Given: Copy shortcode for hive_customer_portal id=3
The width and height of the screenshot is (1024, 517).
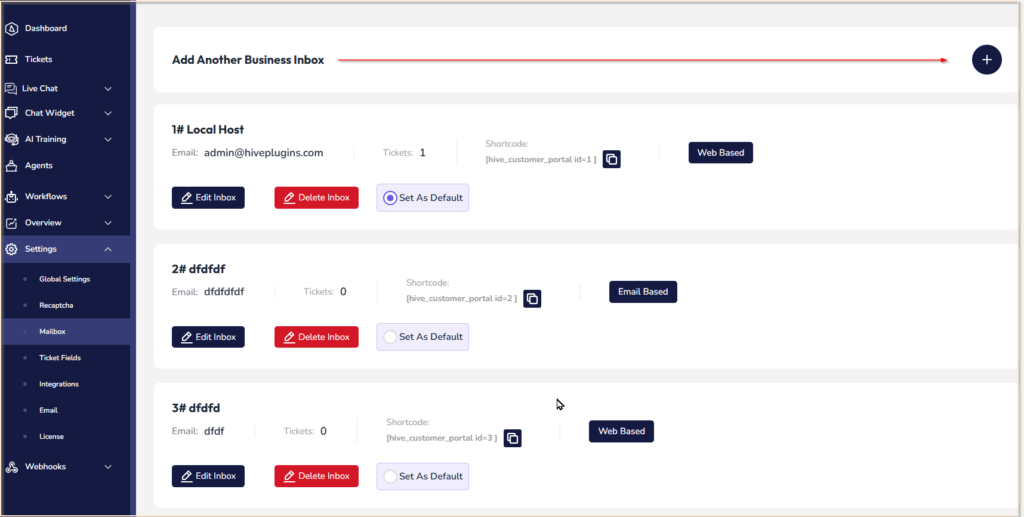Looking at the screenshot, I should (513, 438).
